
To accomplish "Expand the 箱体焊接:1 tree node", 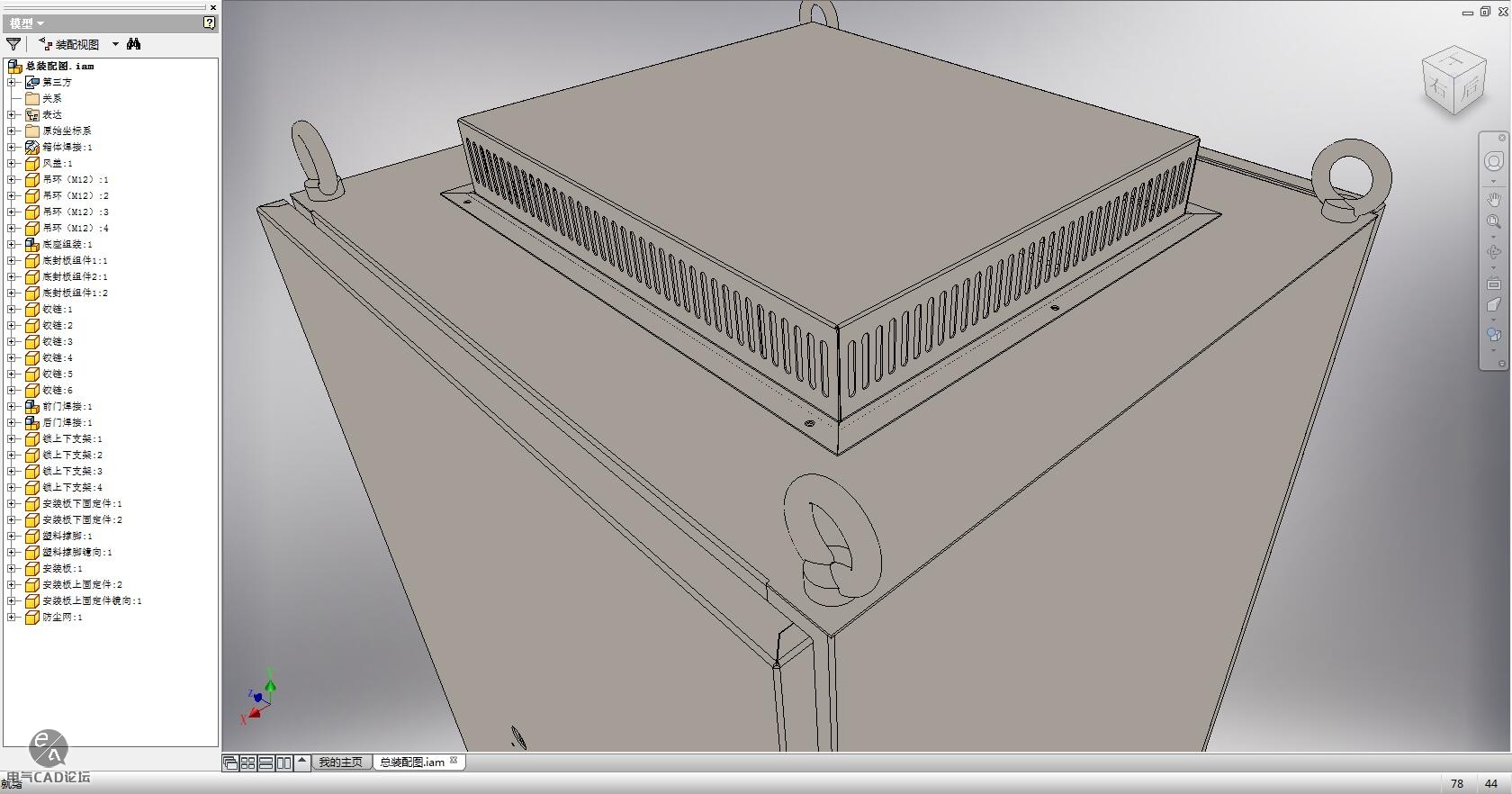I will [12, 148].
